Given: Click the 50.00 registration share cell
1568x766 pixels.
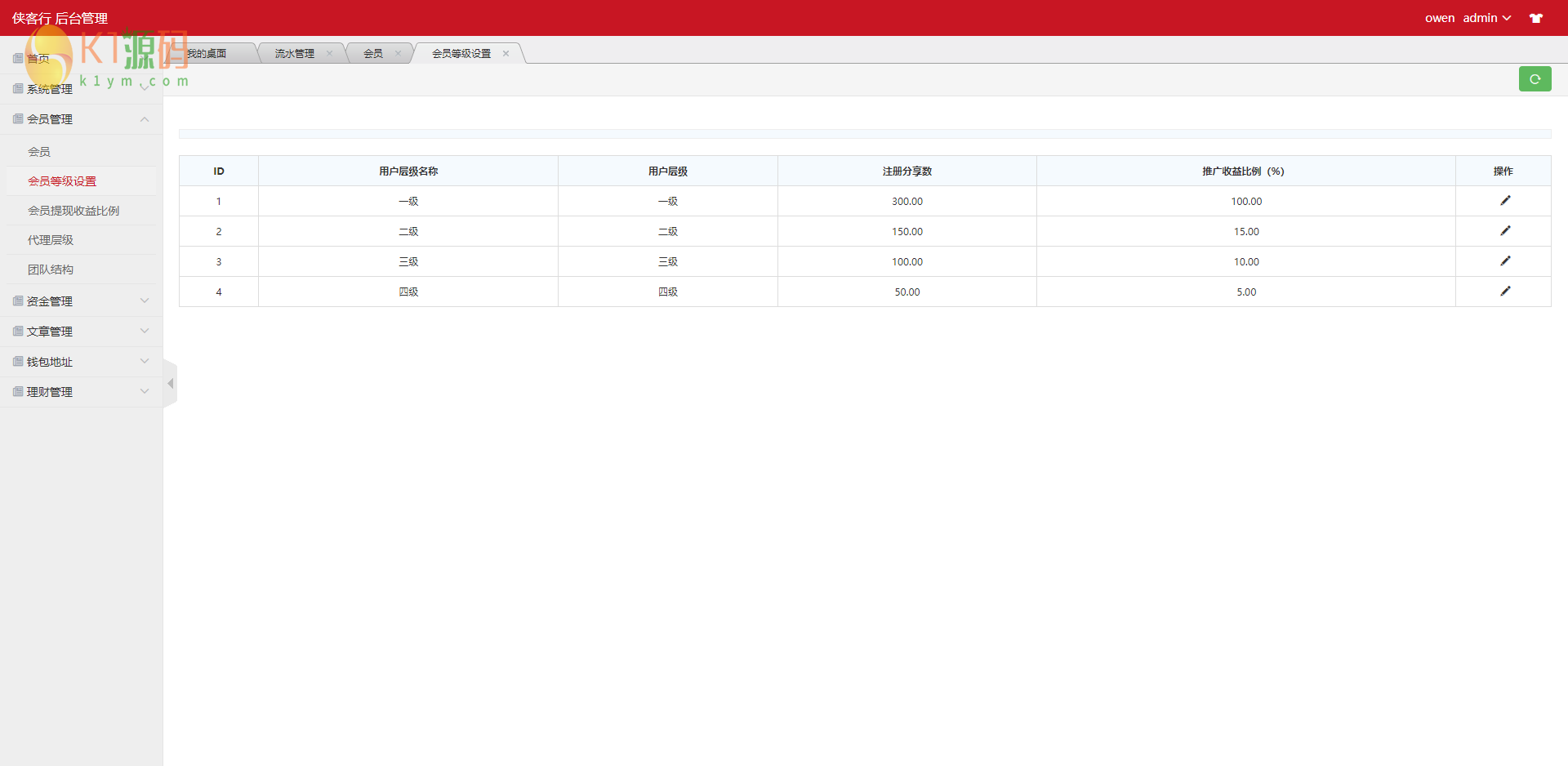Looking at the screenshot, I should click(x=907, y=292).
